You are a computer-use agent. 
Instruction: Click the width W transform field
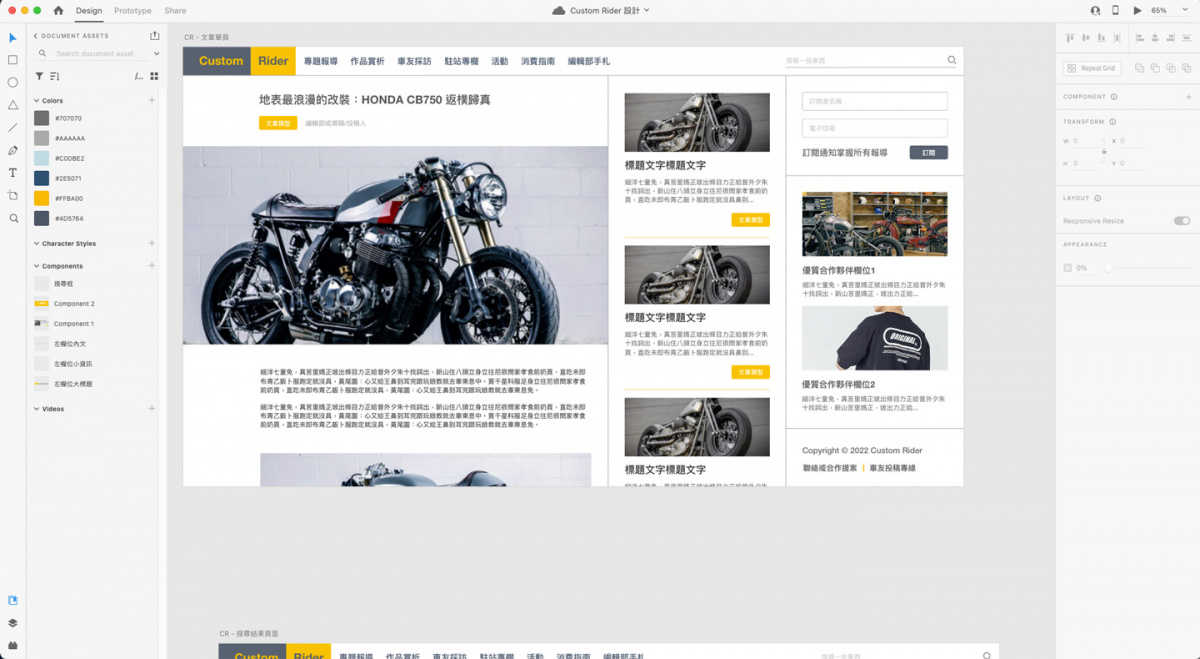1085,141
